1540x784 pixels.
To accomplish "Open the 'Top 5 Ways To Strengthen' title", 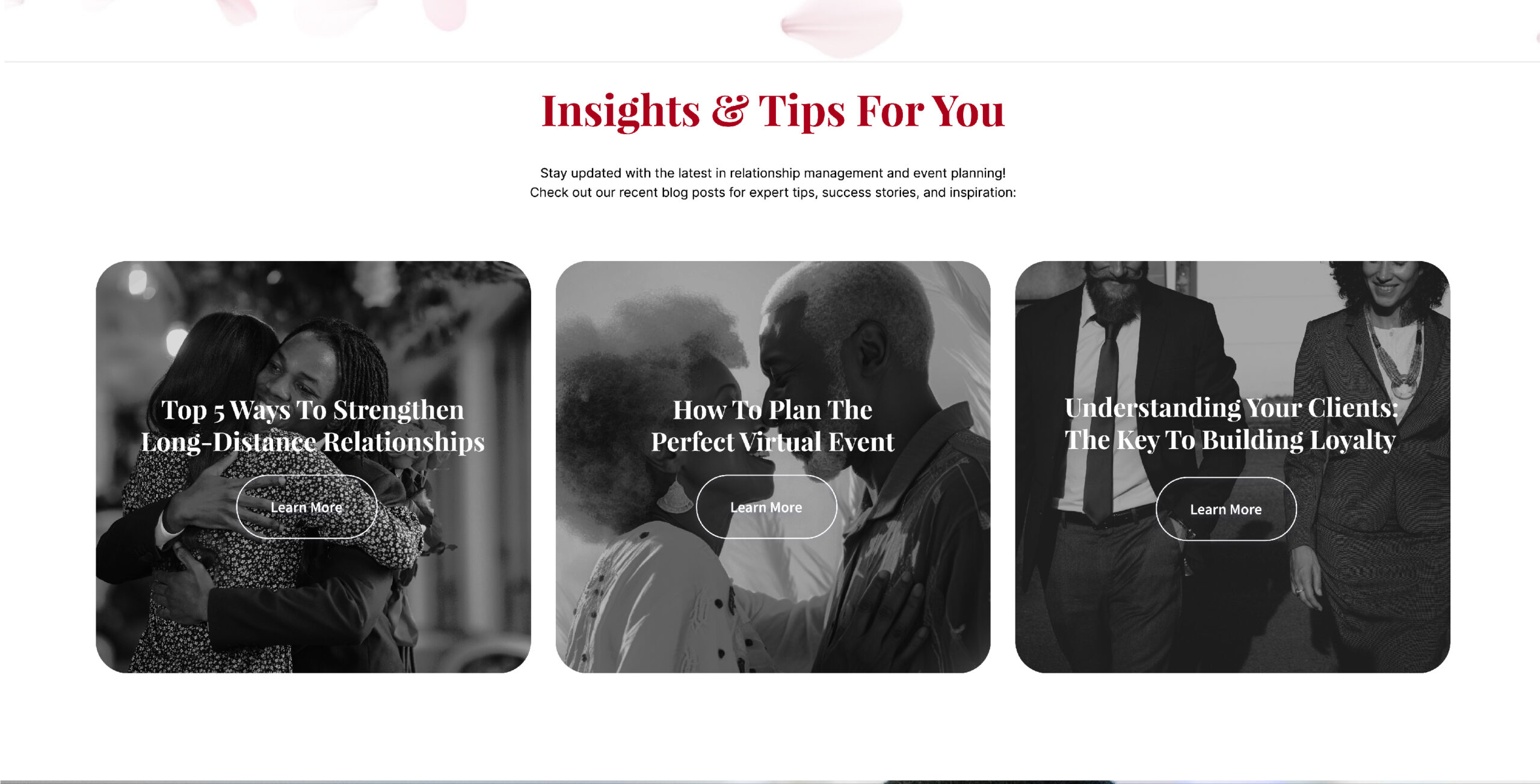I will (313, 426).
